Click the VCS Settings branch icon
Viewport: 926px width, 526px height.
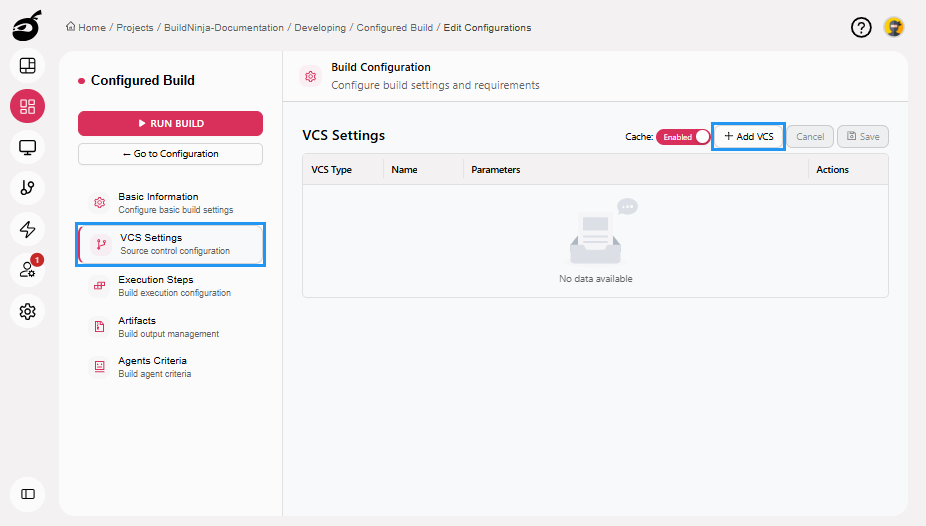click(102, 244)
